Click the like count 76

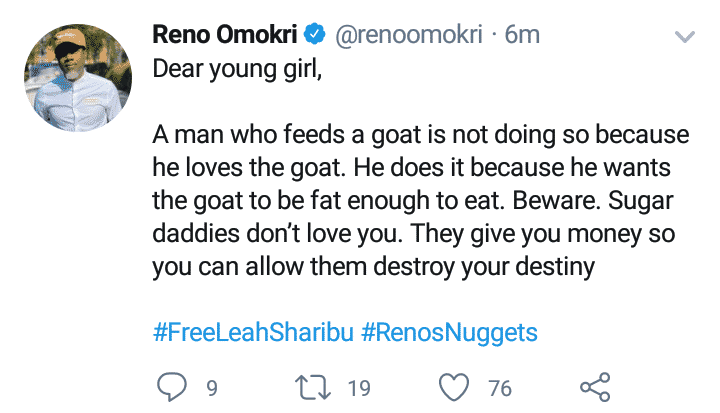coord(500,387)
